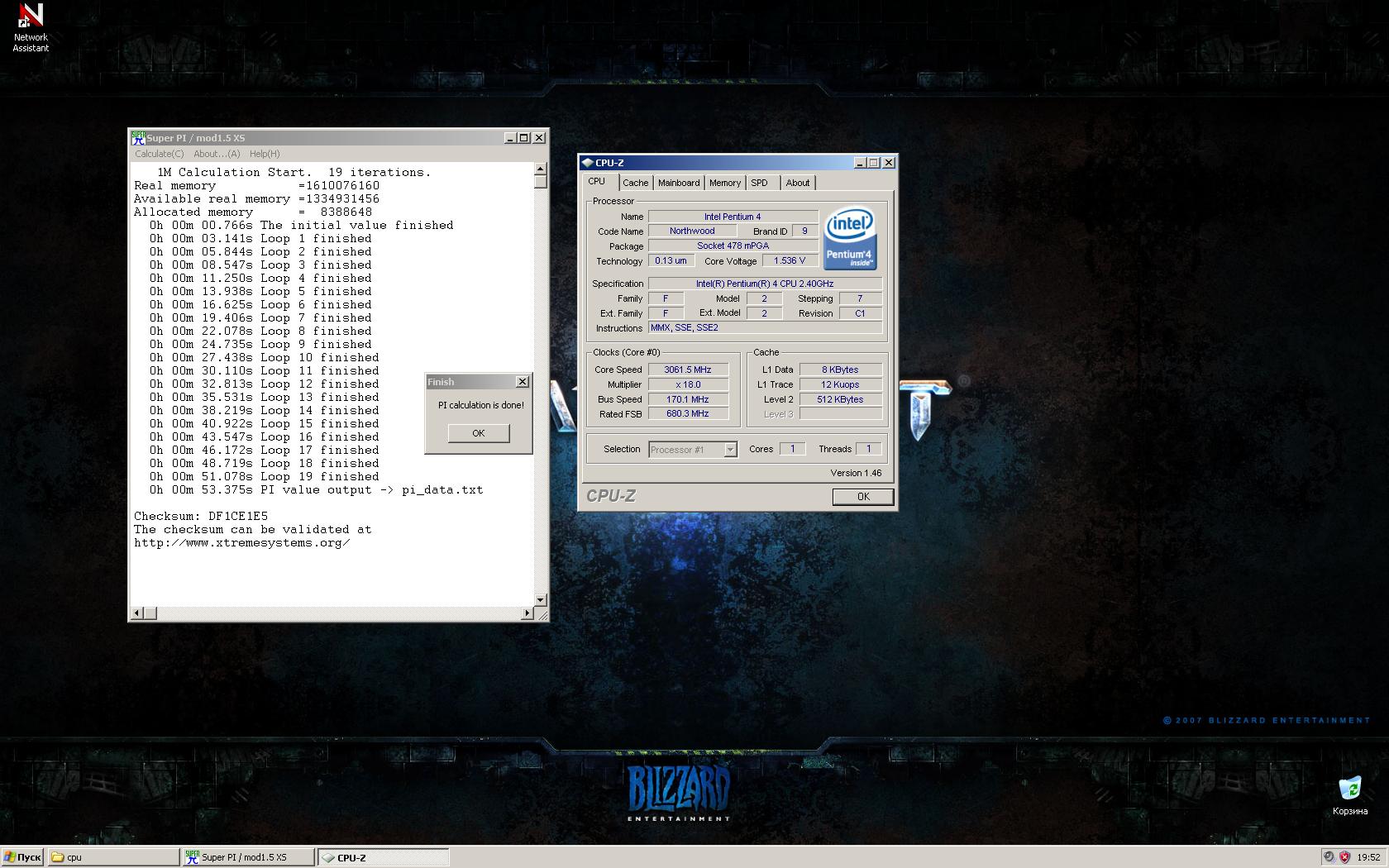This screenshot has height=868, width=1389.
Task: Close the Finish dialog with X
Action: pyautogui.click(x=523, y=382)
